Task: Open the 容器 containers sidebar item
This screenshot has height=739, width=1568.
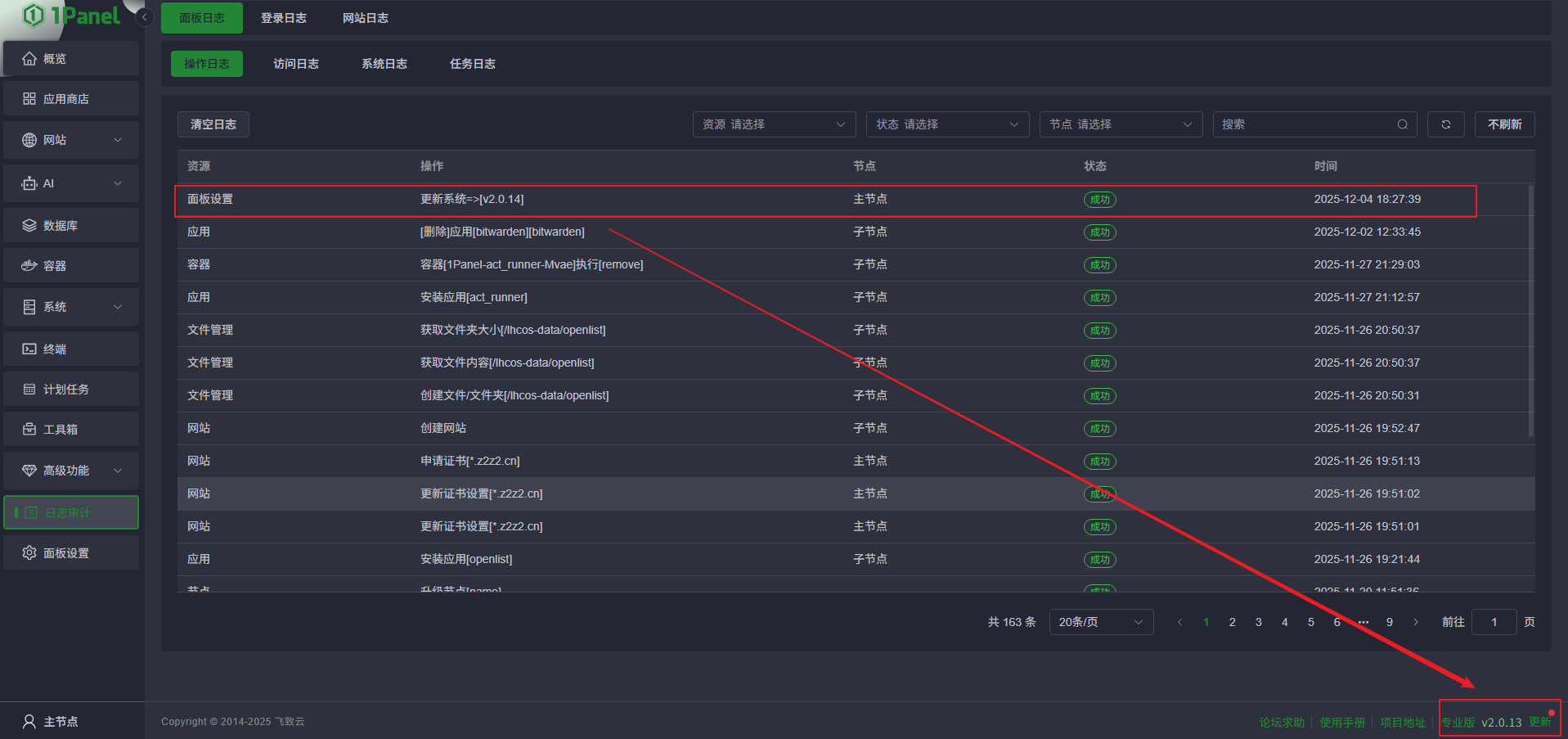Action: click(x=71, y=266)
